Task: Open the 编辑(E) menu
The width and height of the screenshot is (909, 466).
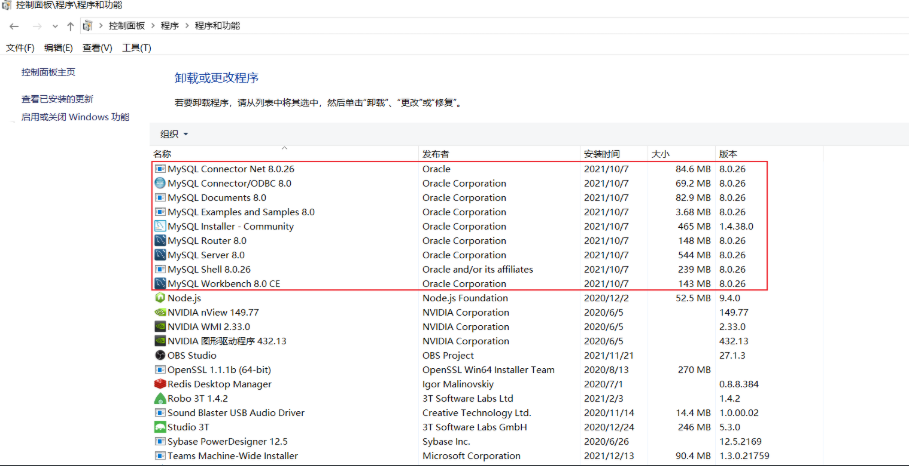Action: (59, 48)
